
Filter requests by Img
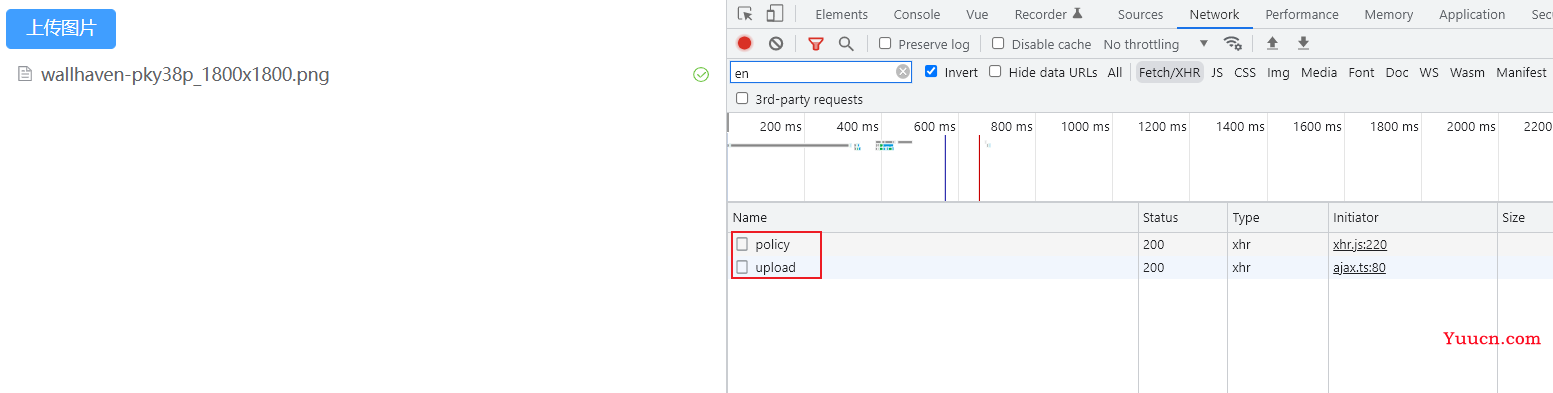(1278, 72)
